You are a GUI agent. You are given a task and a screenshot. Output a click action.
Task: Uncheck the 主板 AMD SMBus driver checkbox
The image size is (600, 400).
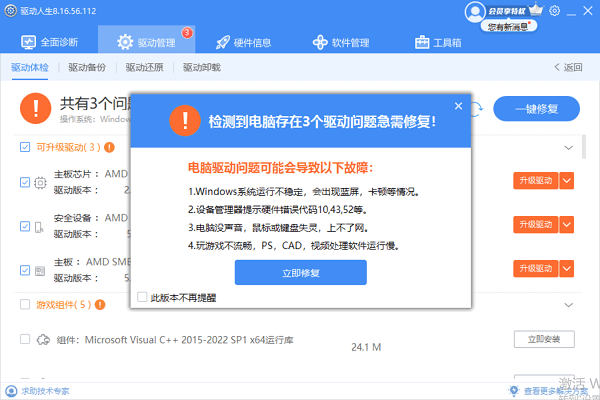[x=25, y=270]
